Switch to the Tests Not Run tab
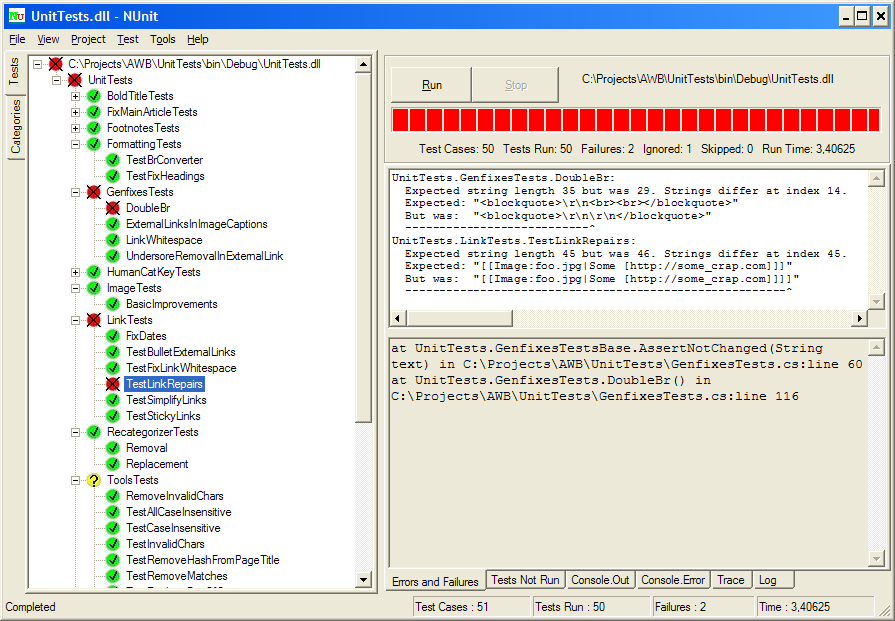This screenshot has width=895, height=621. (x=525, y=580)
